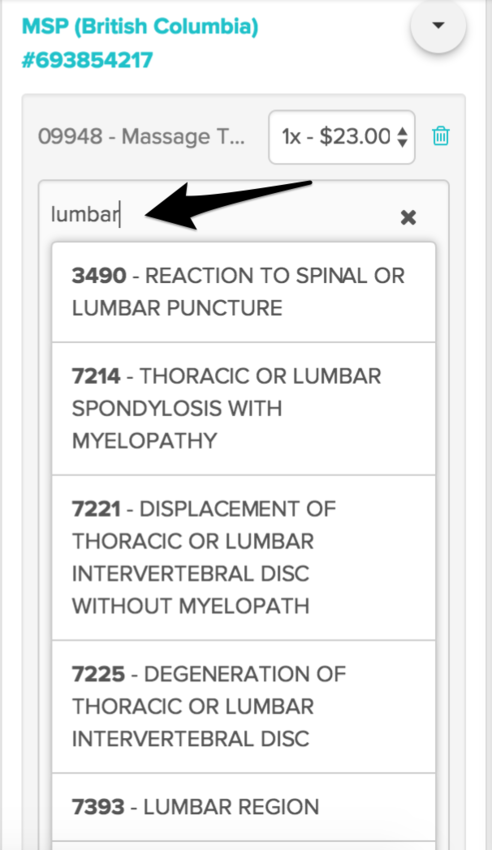Click the bold code 7214

click(x=96, y=376)
